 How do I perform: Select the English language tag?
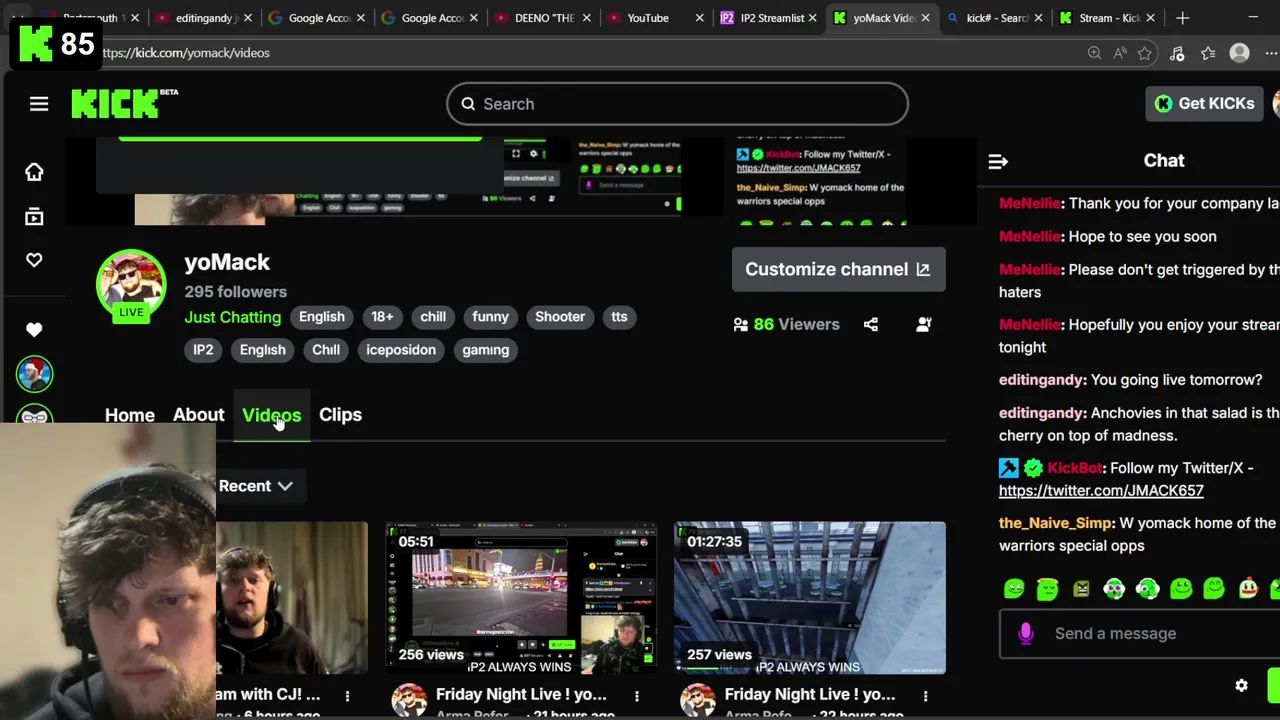click(322, 317)
